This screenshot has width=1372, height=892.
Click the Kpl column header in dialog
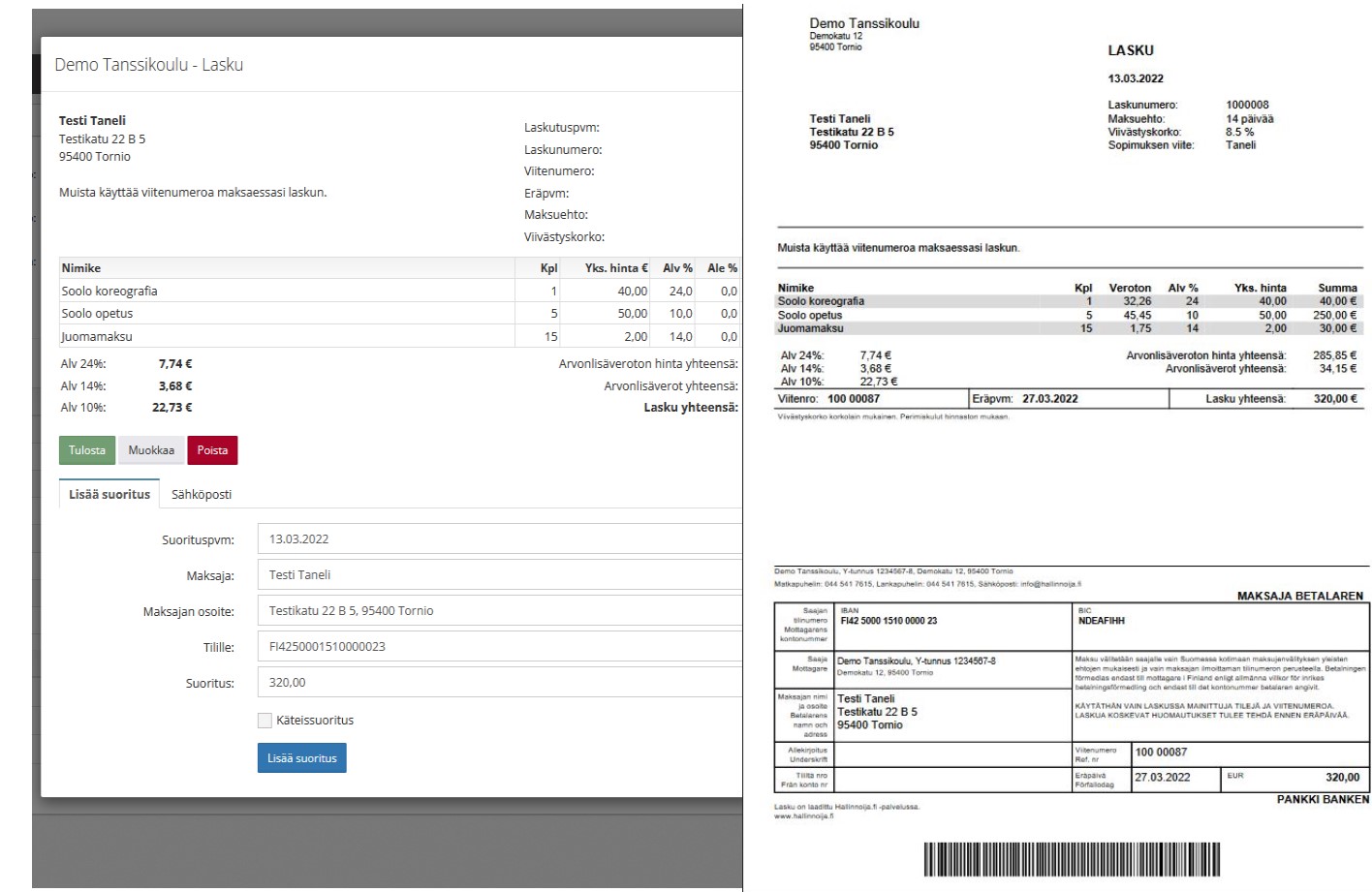tap(548, 268)
